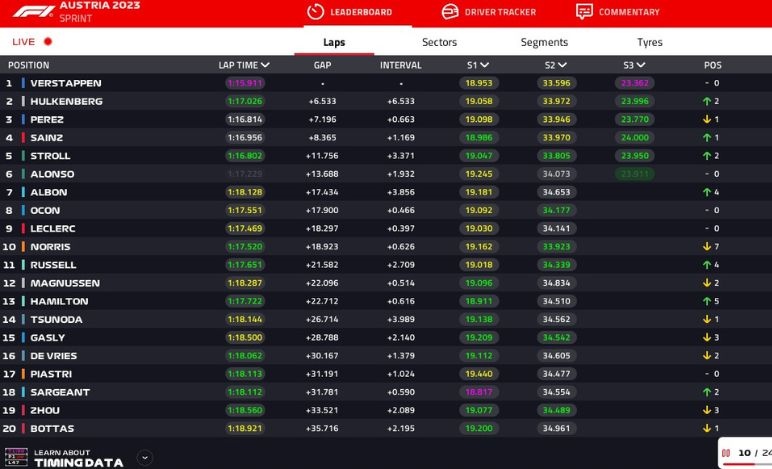Click the Timing Data thumbnail icon

pos(14,458)
